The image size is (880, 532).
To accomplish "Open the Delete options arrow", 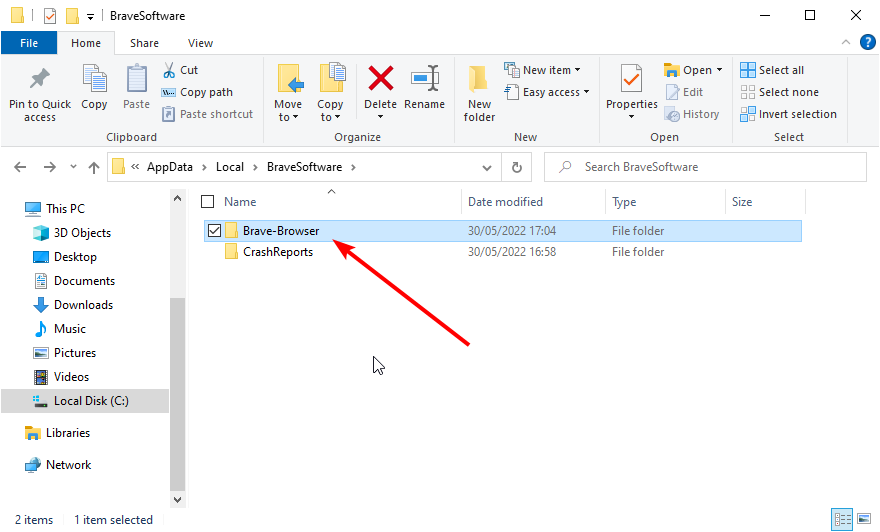I will pyautogui.click(x=381, y=117).
